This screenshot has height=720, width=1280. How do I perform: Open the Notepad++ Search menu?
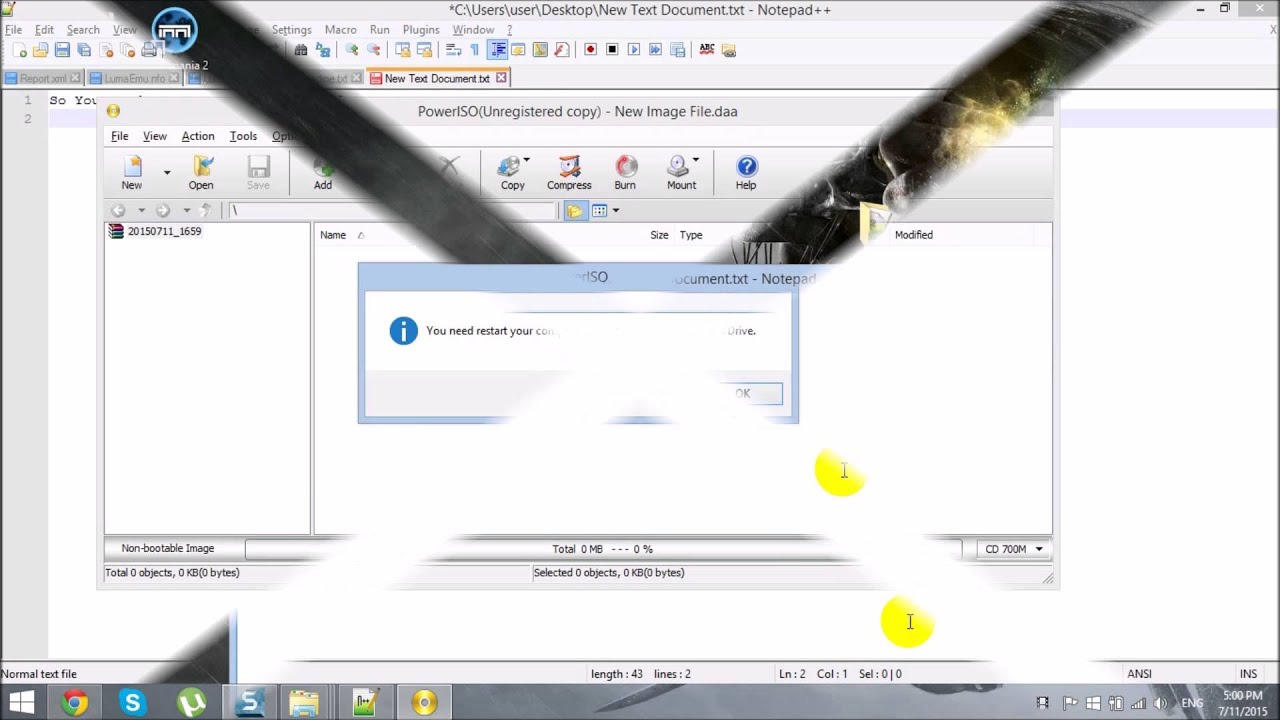[x=83, y=30]
